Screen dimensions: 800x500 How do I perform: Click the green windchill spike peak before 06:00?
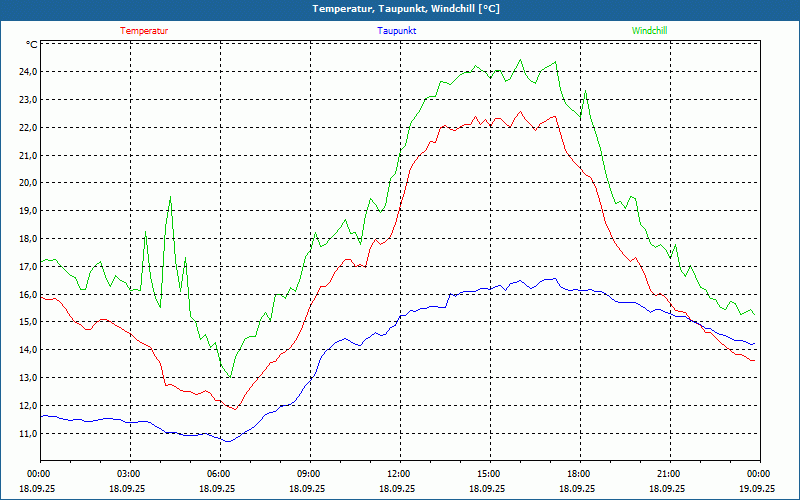170,196
